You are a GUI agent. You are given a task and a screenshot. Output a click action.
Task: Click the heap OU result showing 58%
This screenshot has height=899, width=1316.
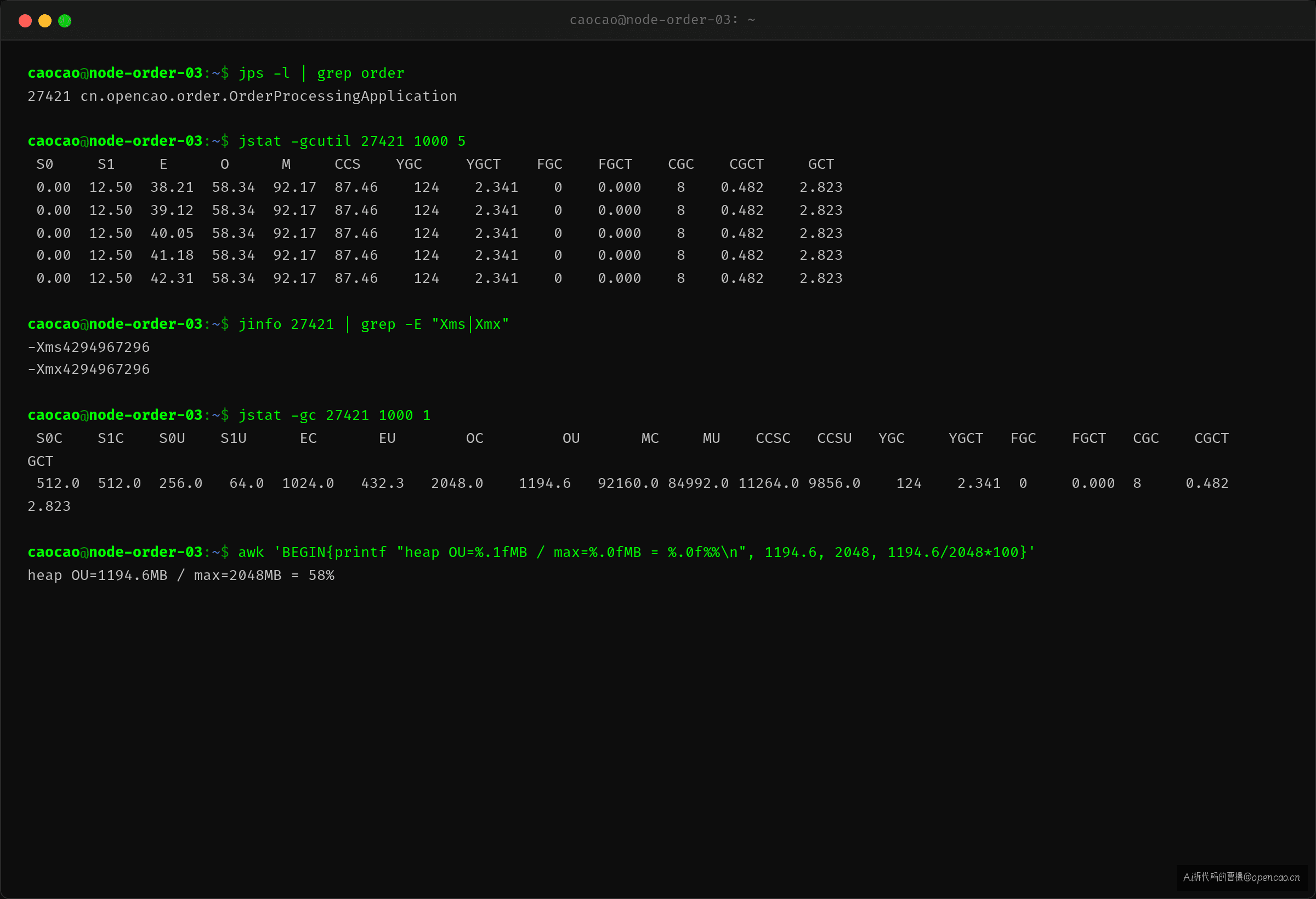(181, 576)
